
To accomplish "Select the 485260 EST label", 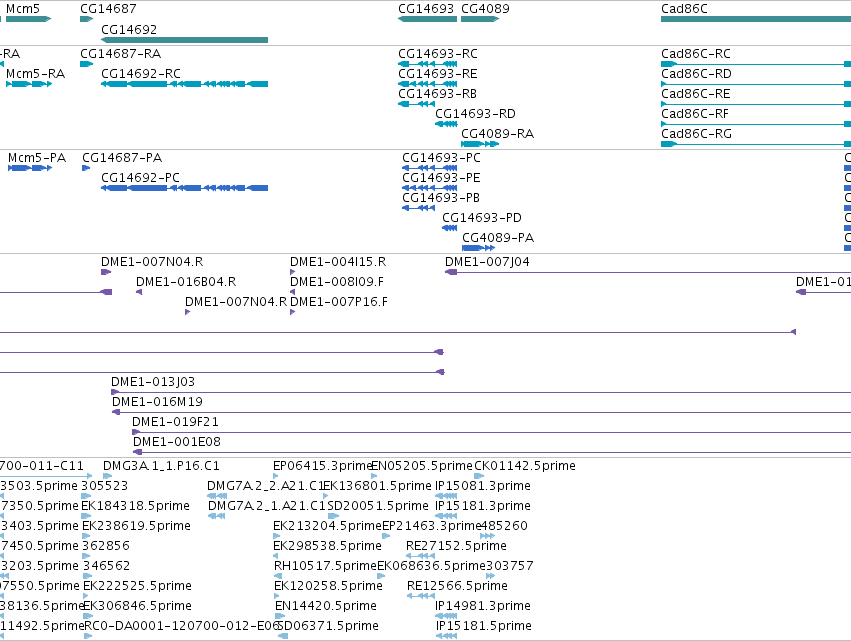I will click(x=505, y=526).
